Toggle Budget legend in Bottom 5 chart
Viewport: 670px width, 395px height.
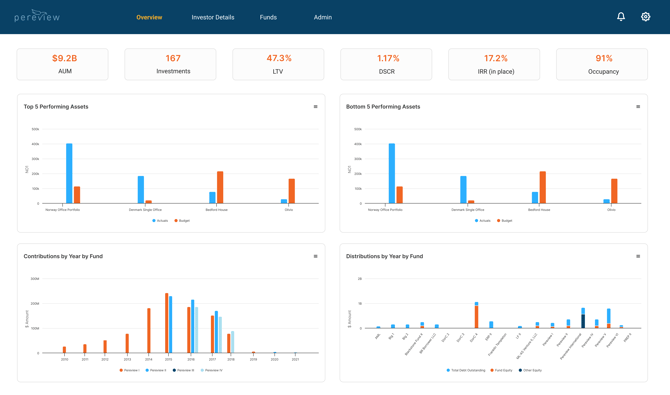pyautogui.click(x=505, y=221)
